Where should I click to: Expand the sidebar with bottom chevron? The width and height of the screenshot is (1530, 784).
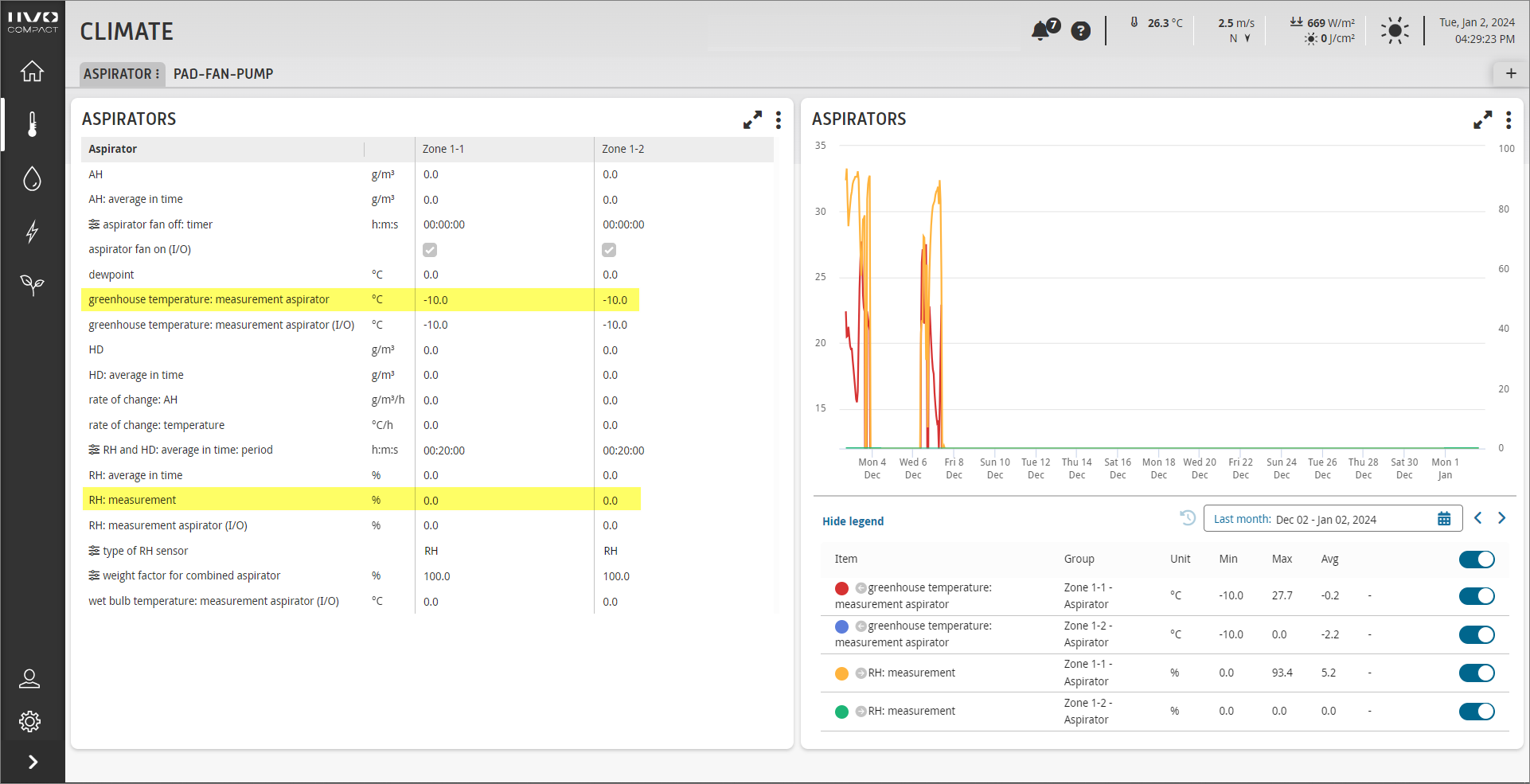pyautogui.click(x=33, y=762)
